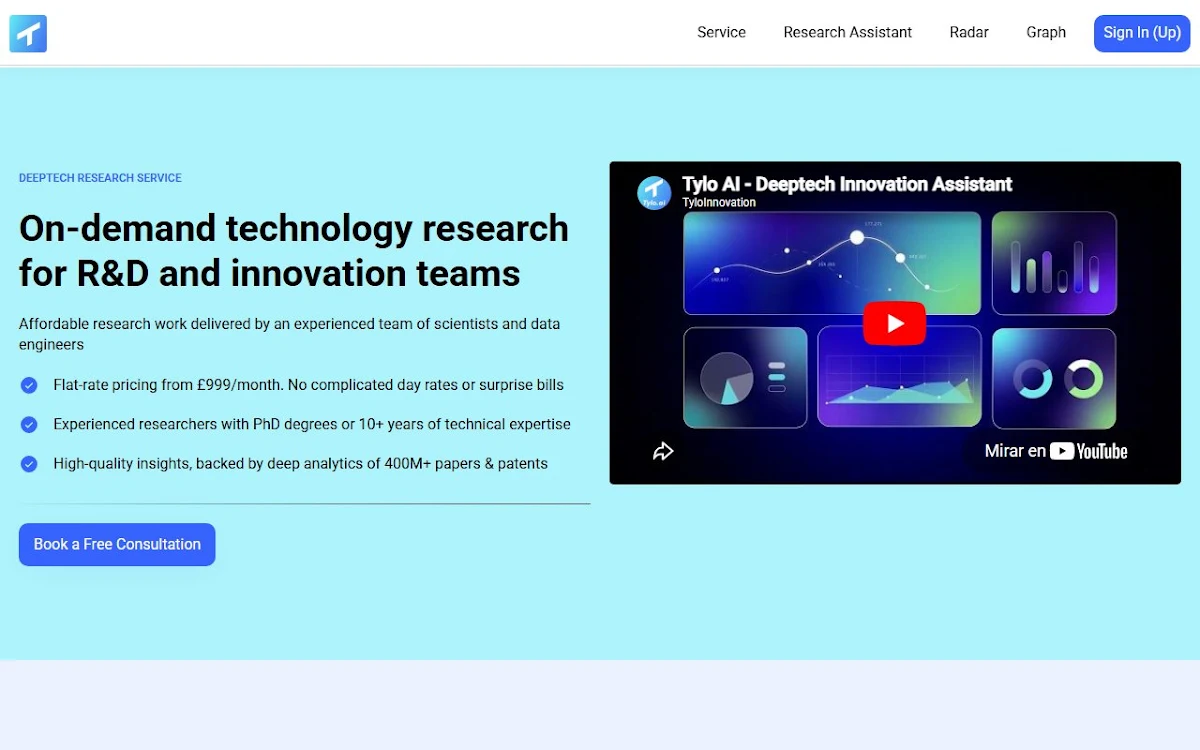Click the Tylo logo in the header

(x=28, y=33)
